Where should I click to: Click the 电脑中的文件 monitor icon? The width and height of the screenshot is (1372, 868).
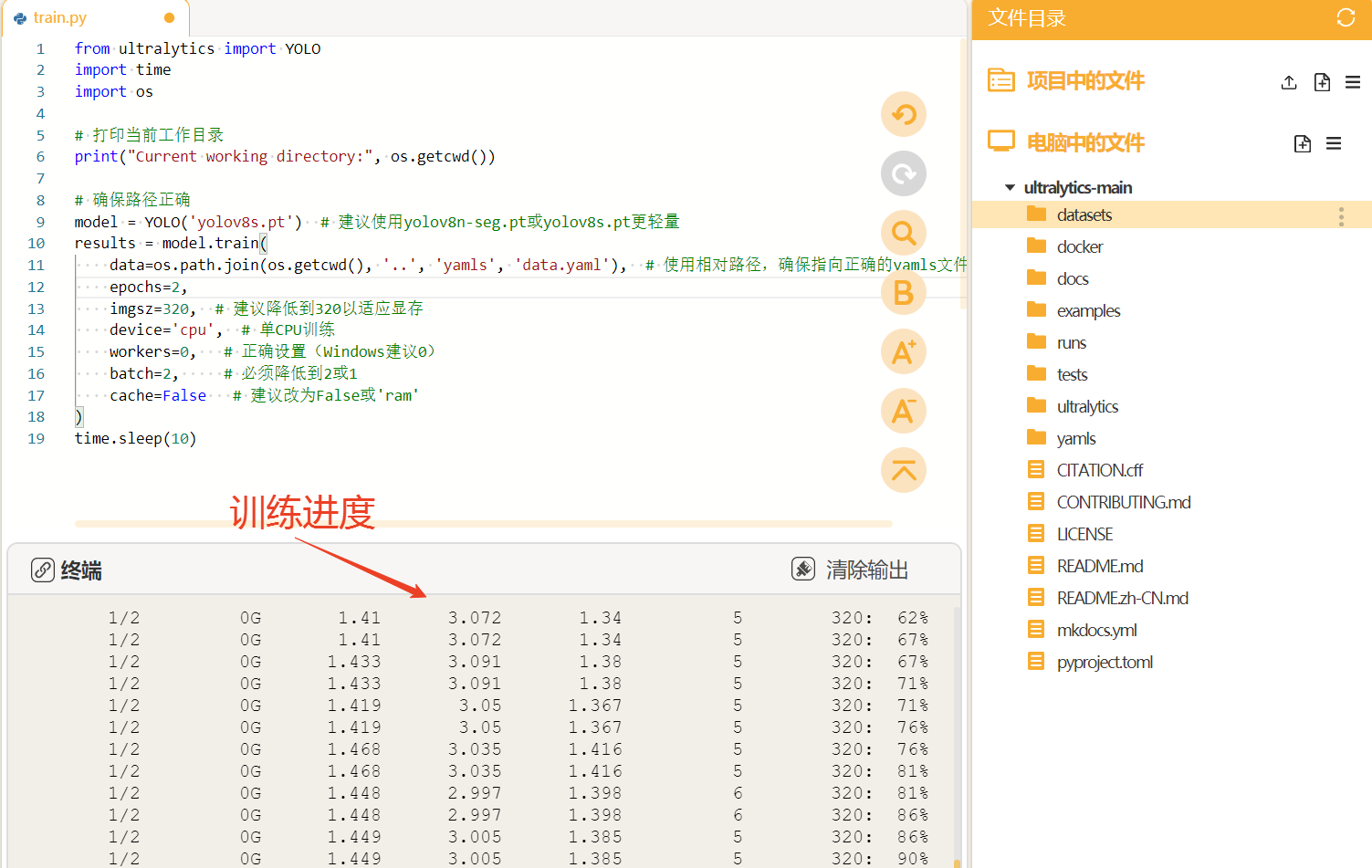click(1001, 141)
